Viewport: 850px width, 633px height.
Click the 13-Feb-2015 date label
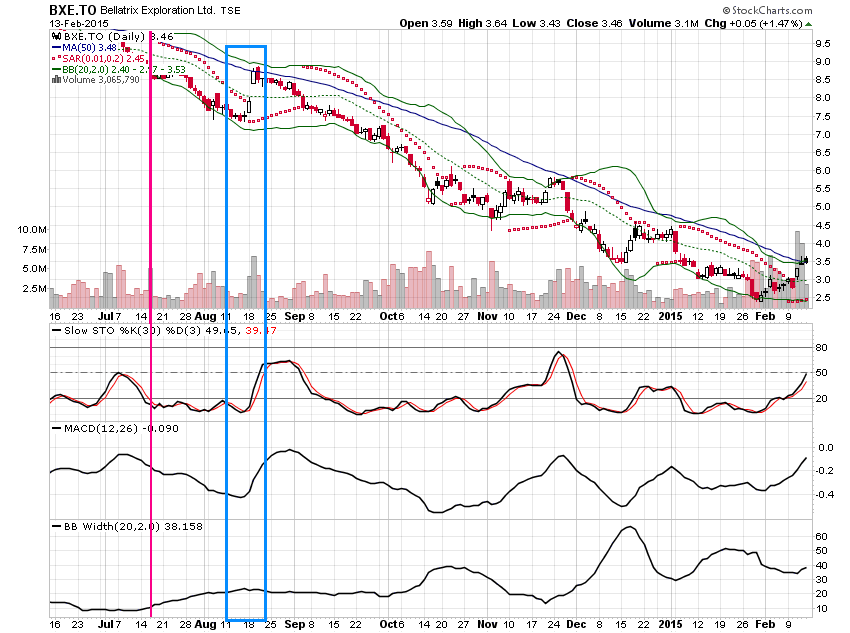tap(79, 23)
